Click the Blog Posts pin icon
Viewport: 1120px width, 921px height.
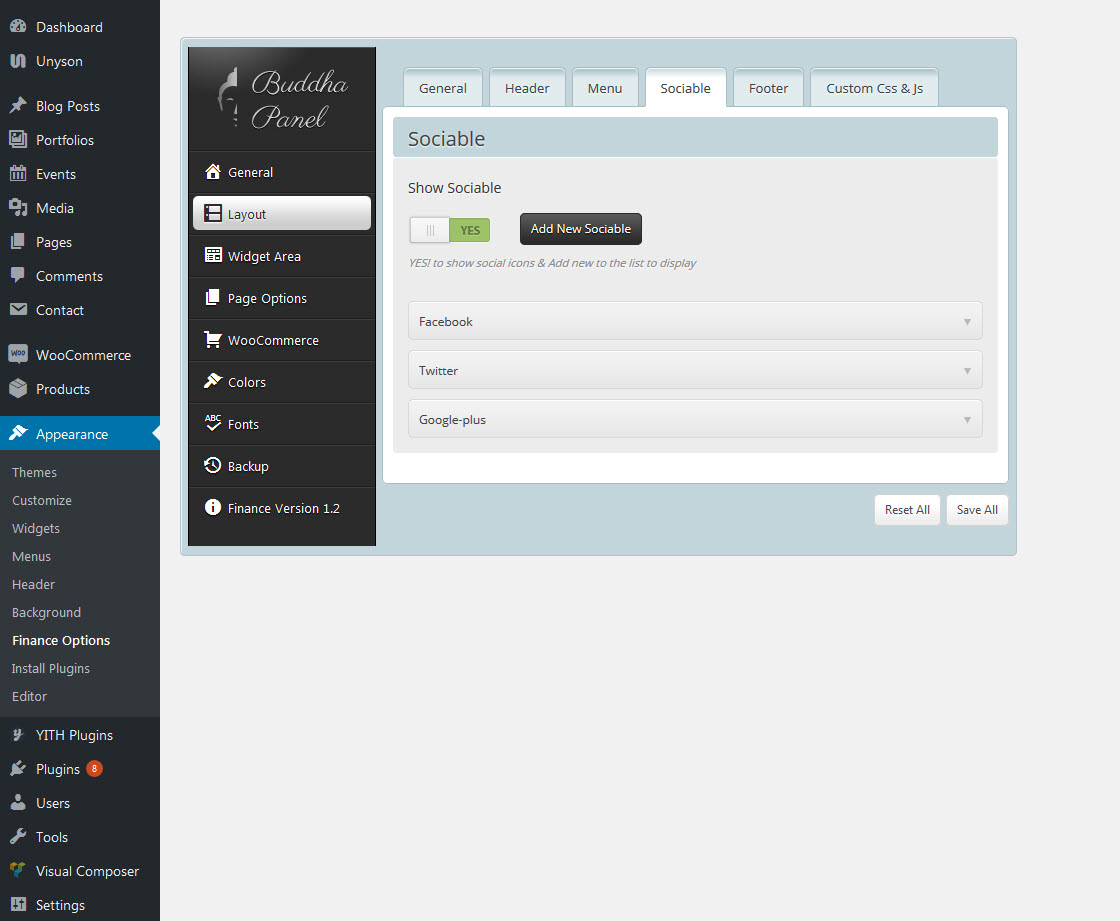point(18,106)
